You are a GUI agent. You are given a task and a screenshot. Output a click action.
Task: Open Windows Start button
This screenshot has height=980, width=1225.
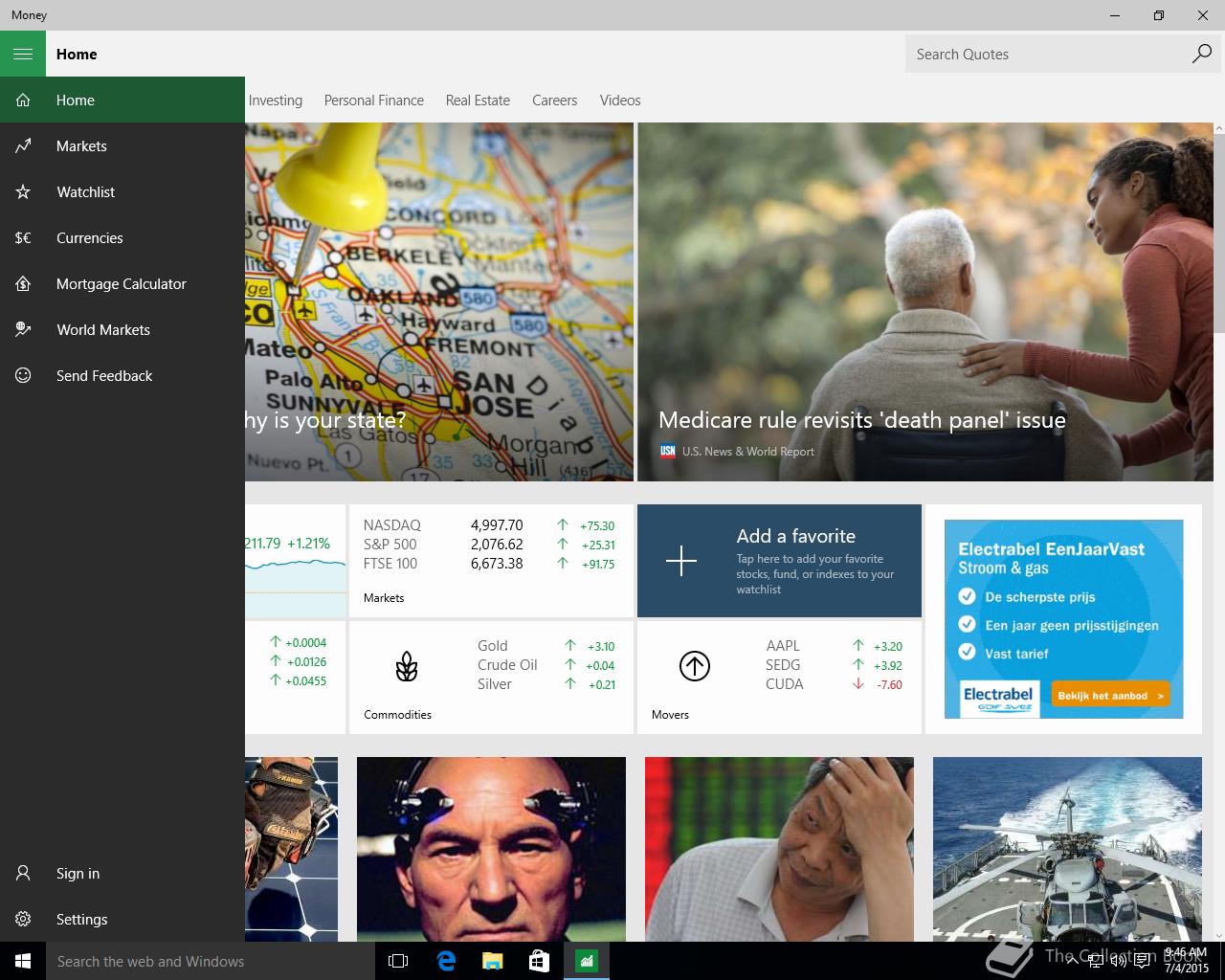coord(23,961)
